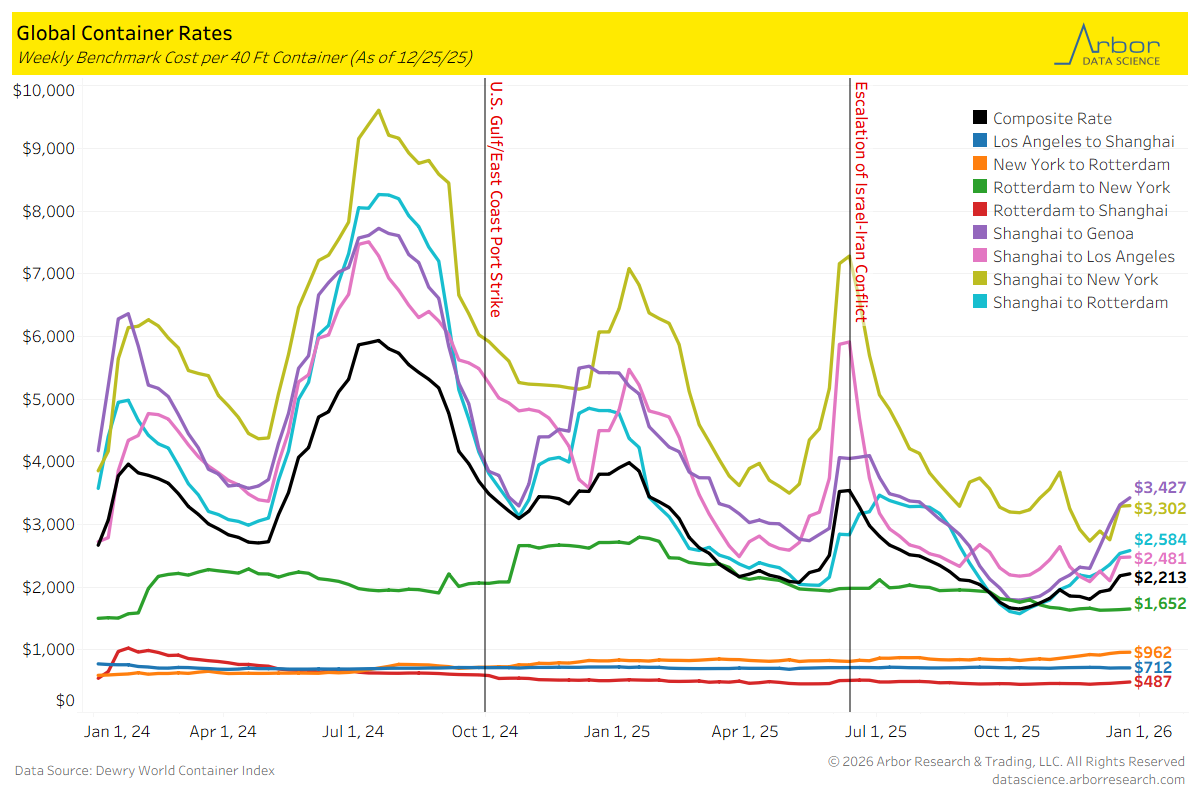
Task: Select the green Rotterdam to New York swatch
Action: 981,187
